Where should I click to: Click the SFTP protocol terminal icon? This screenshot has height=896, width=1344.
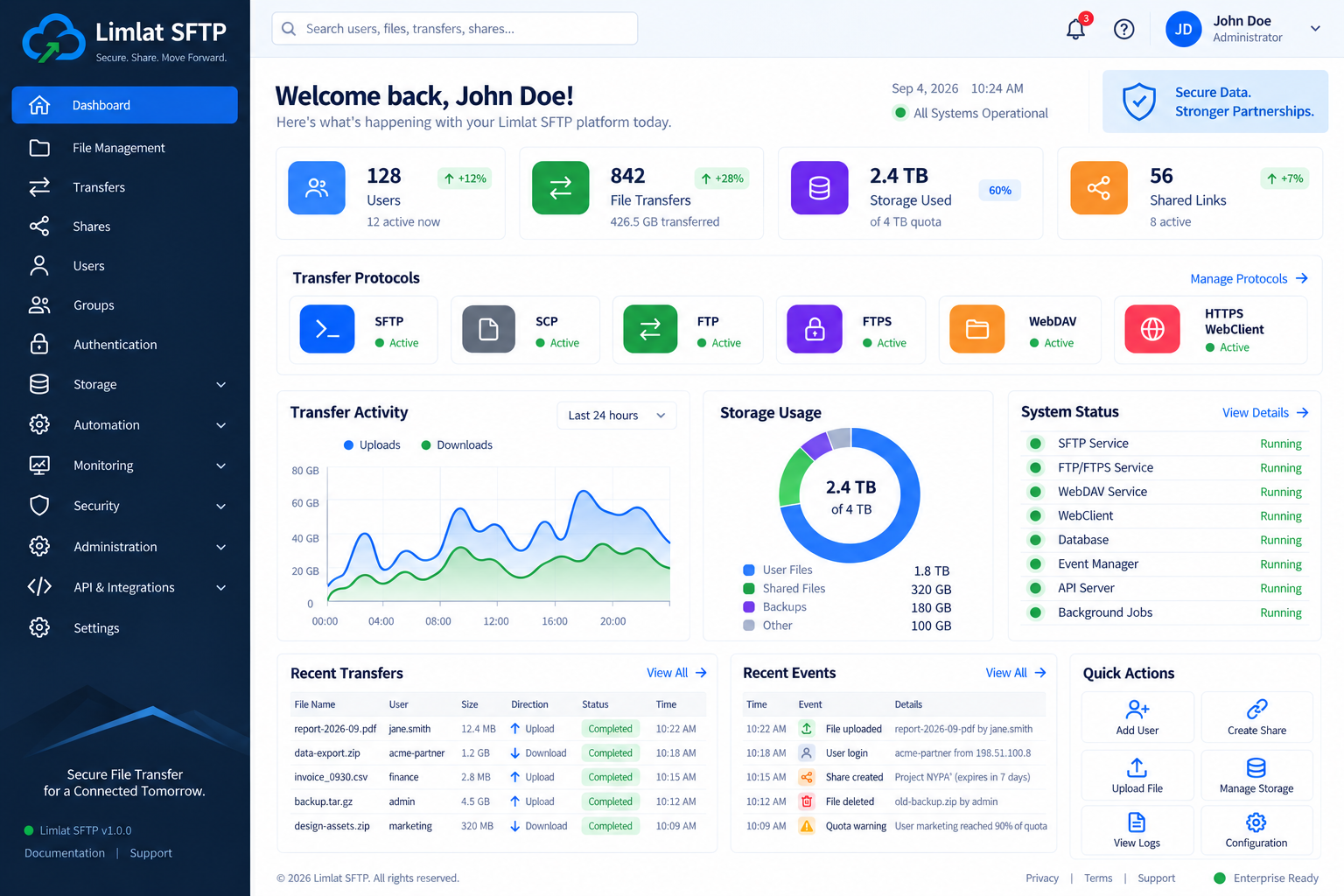pos(327,329)
